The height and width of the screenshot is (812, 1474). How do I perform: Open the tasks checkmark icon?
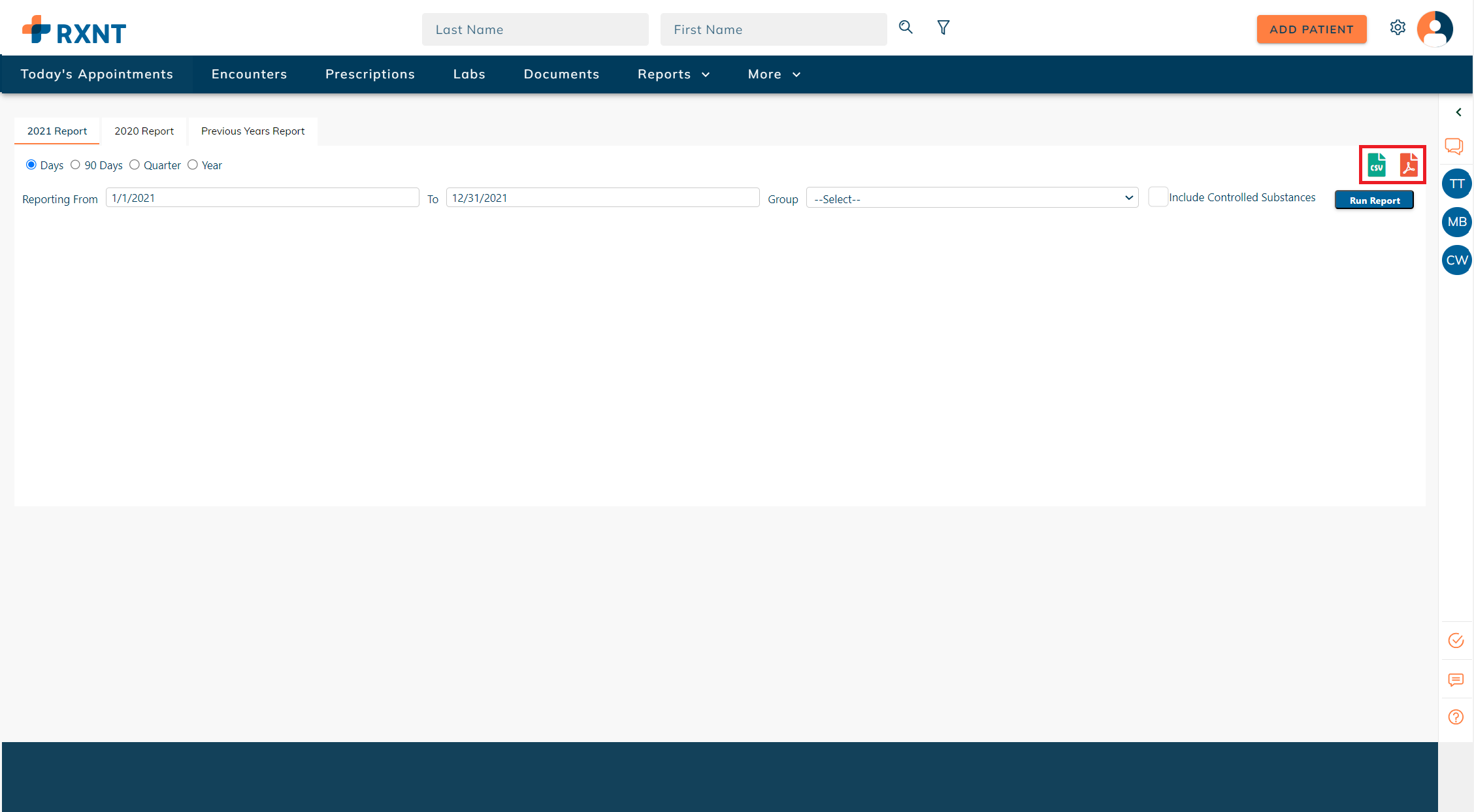point(1456,641)
